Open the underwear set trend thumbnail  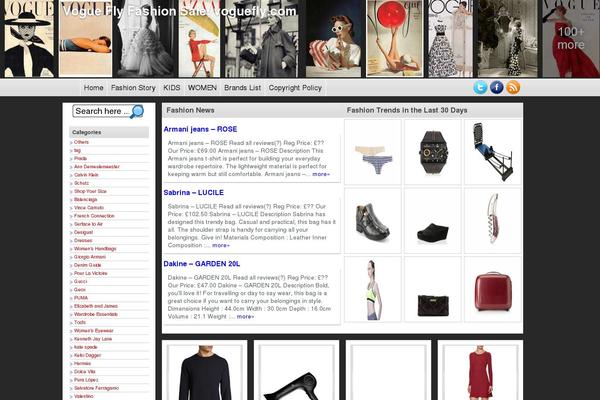373,152
